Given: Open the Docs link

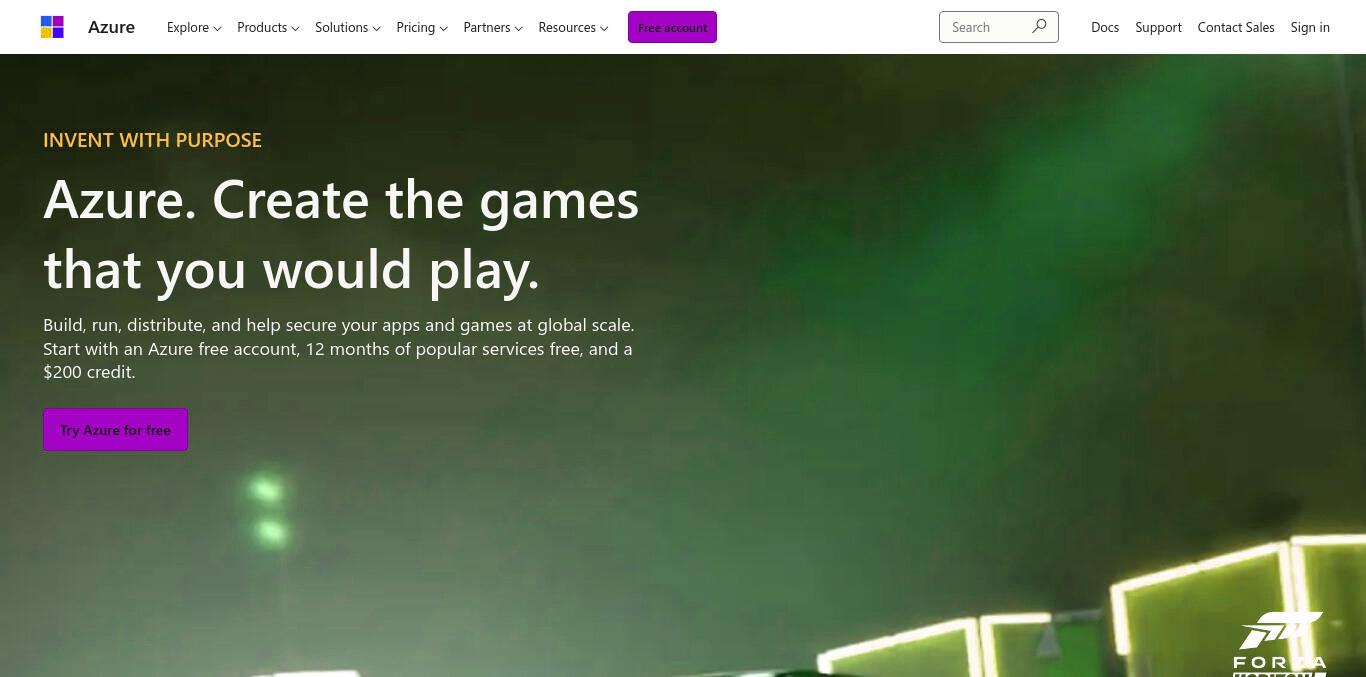Looking at the screenshot, I should tap(1105, 27).
